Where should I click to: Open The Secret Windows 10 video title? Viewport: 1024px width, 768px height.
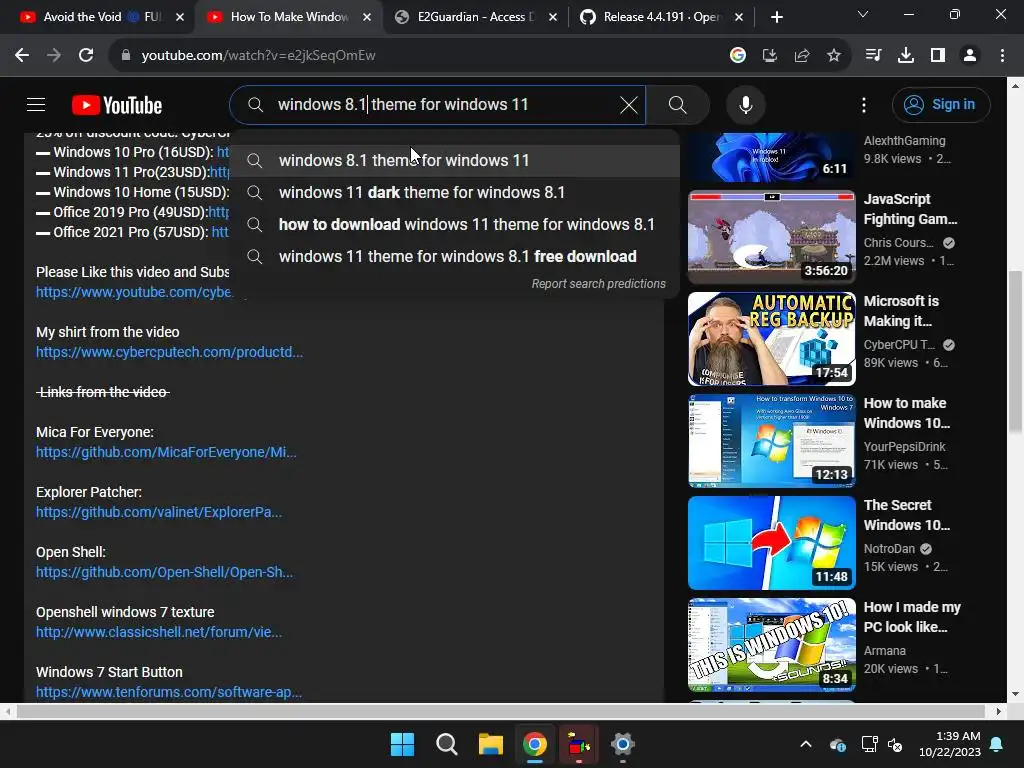click(x=906, y=515)
